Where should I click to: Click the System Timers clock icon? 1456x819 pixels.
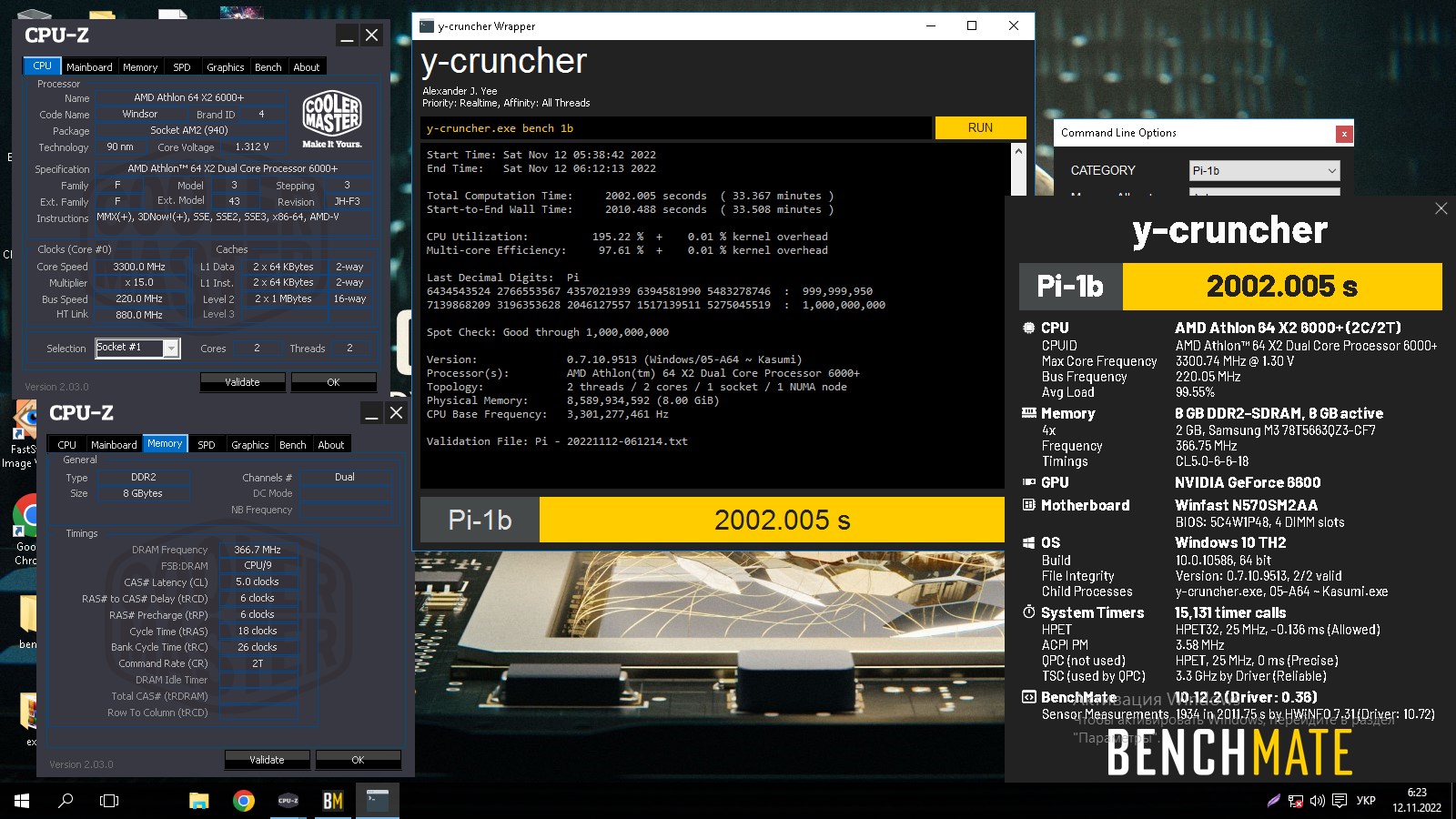1028,612
